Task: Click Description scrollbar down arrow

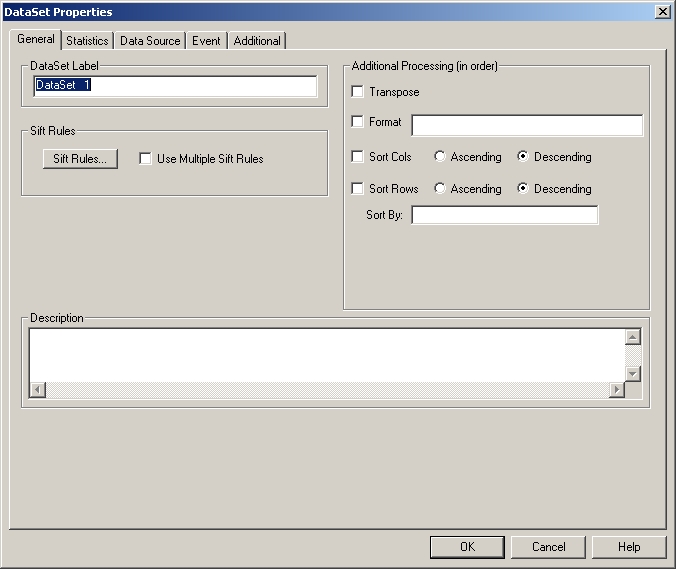Action: (x=632, y=373)
